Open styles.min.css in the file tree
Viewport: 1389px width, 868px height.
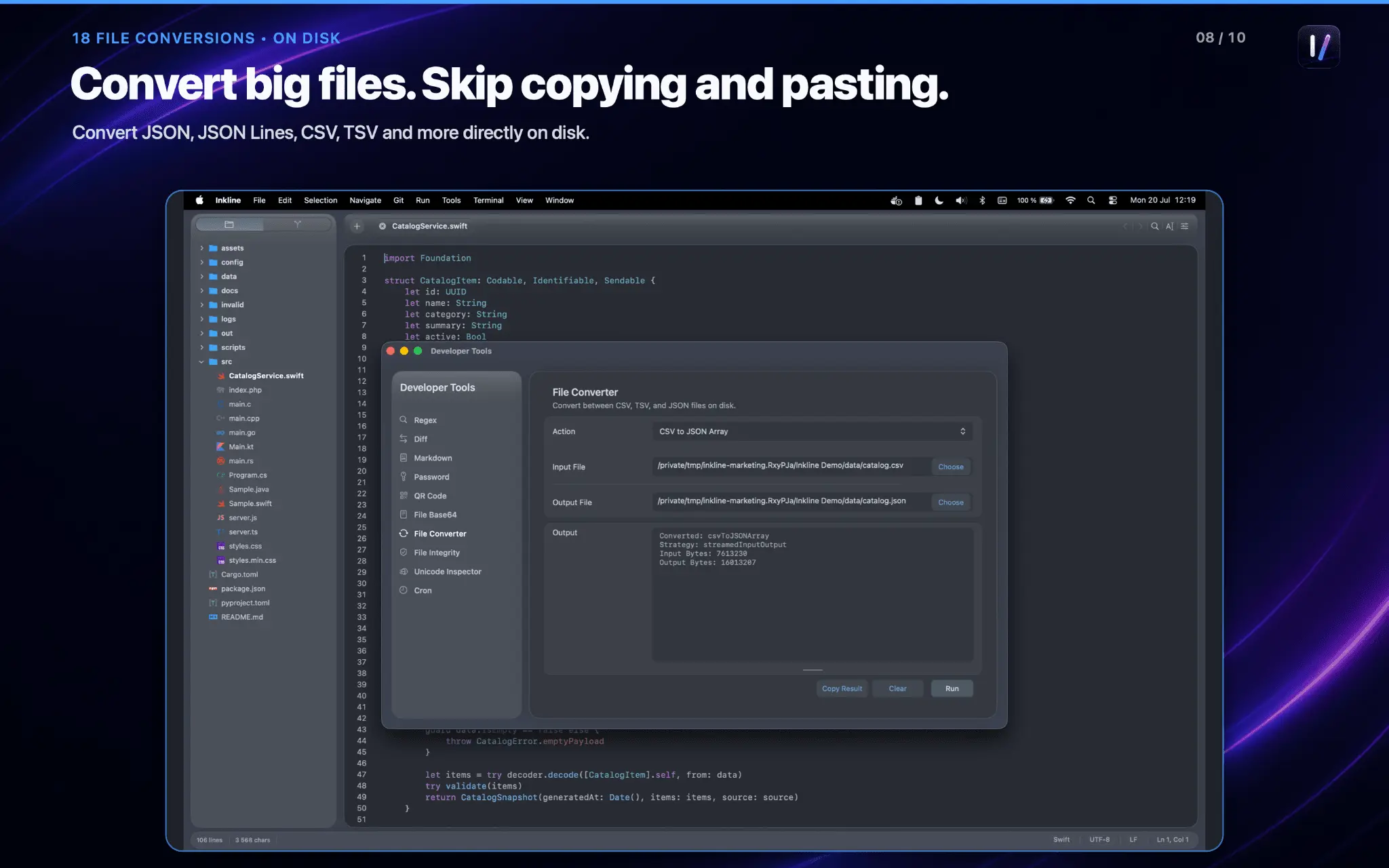252,561
